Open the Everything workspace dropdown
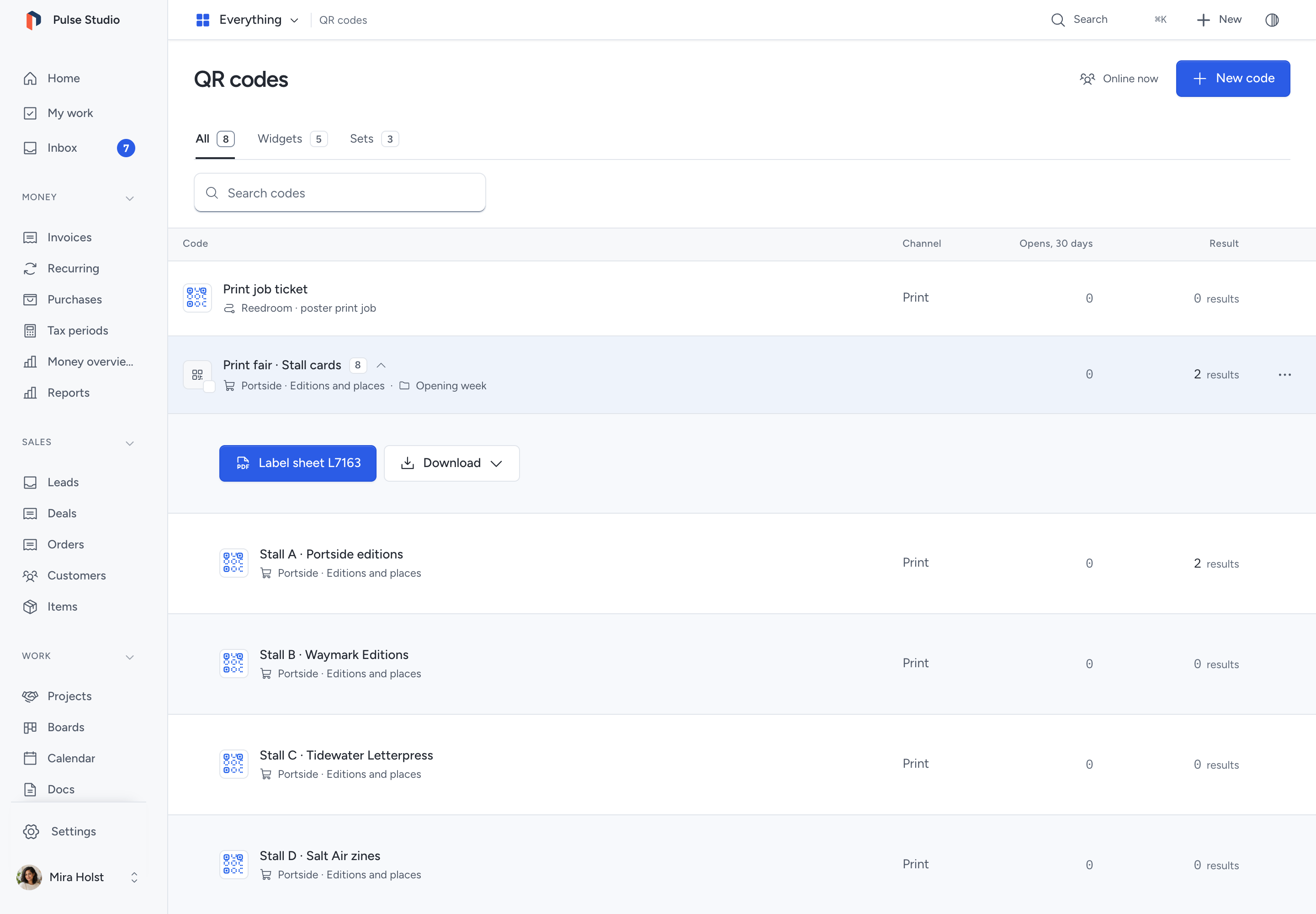 coord(247,20)
